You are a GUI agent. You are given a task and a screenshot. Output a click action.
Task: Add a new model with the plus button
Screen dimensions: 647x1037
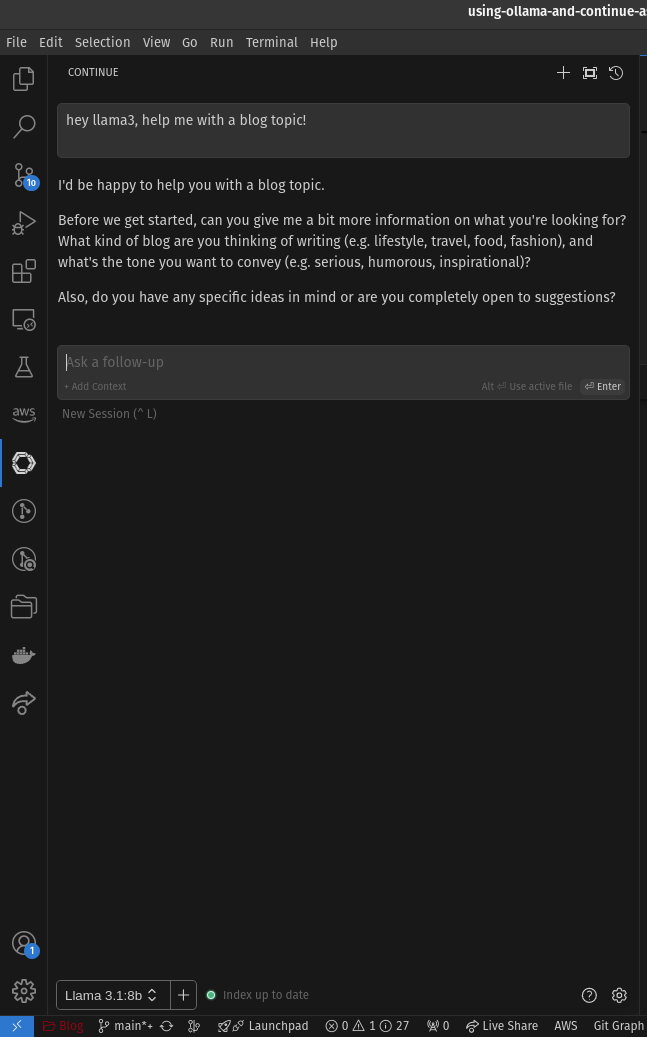182,994
